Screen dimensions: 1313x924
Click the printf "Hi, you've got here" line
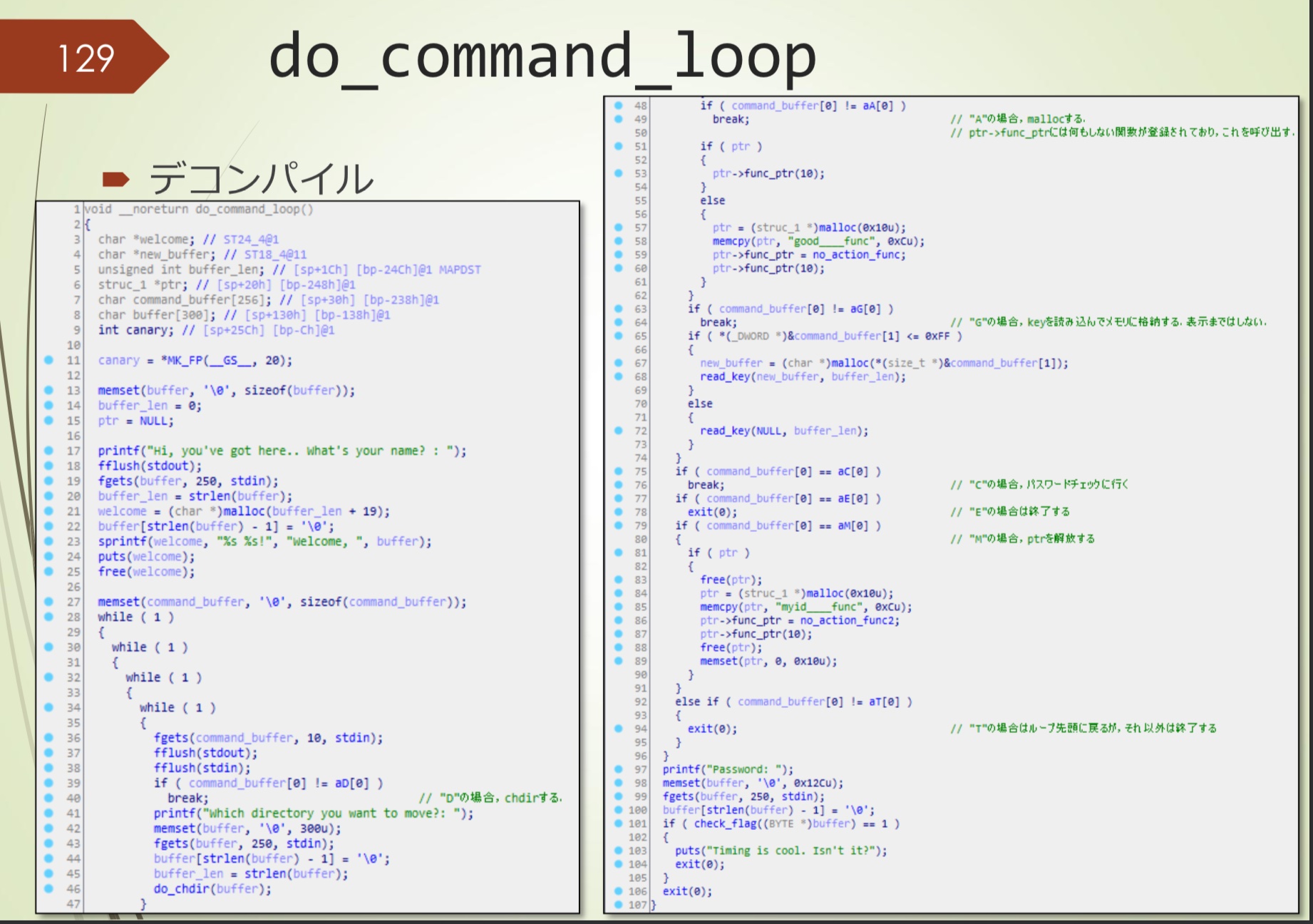282,451
